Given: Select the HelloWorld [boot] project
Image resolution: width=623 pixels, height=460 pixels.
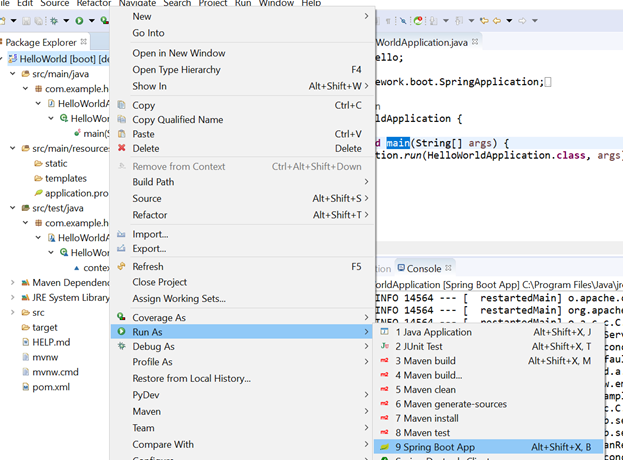Looking at the screenshot, I should [x=59, y=59].
